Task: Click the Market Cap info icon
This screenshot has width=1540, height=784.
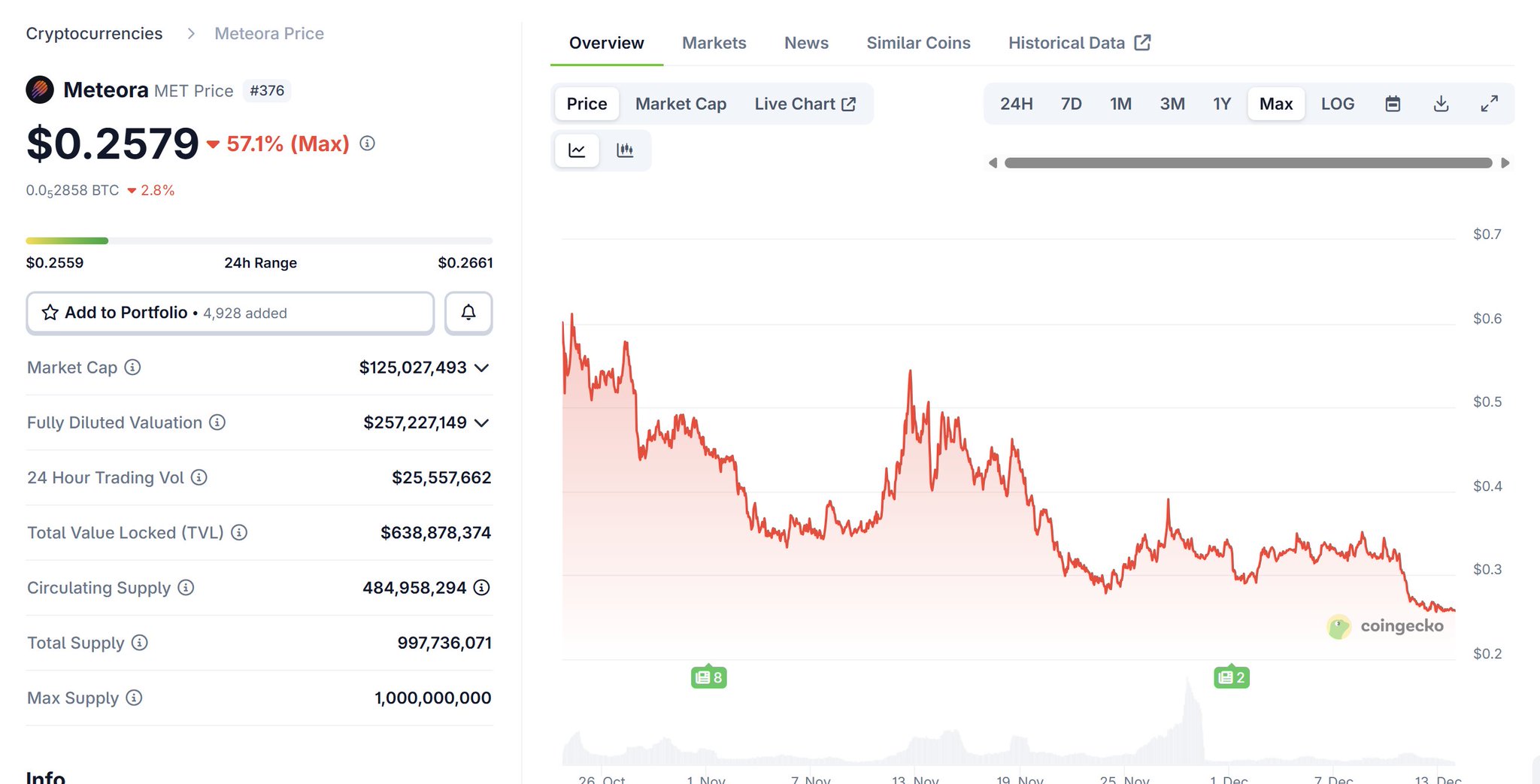Action: click(x=132, y=368)
